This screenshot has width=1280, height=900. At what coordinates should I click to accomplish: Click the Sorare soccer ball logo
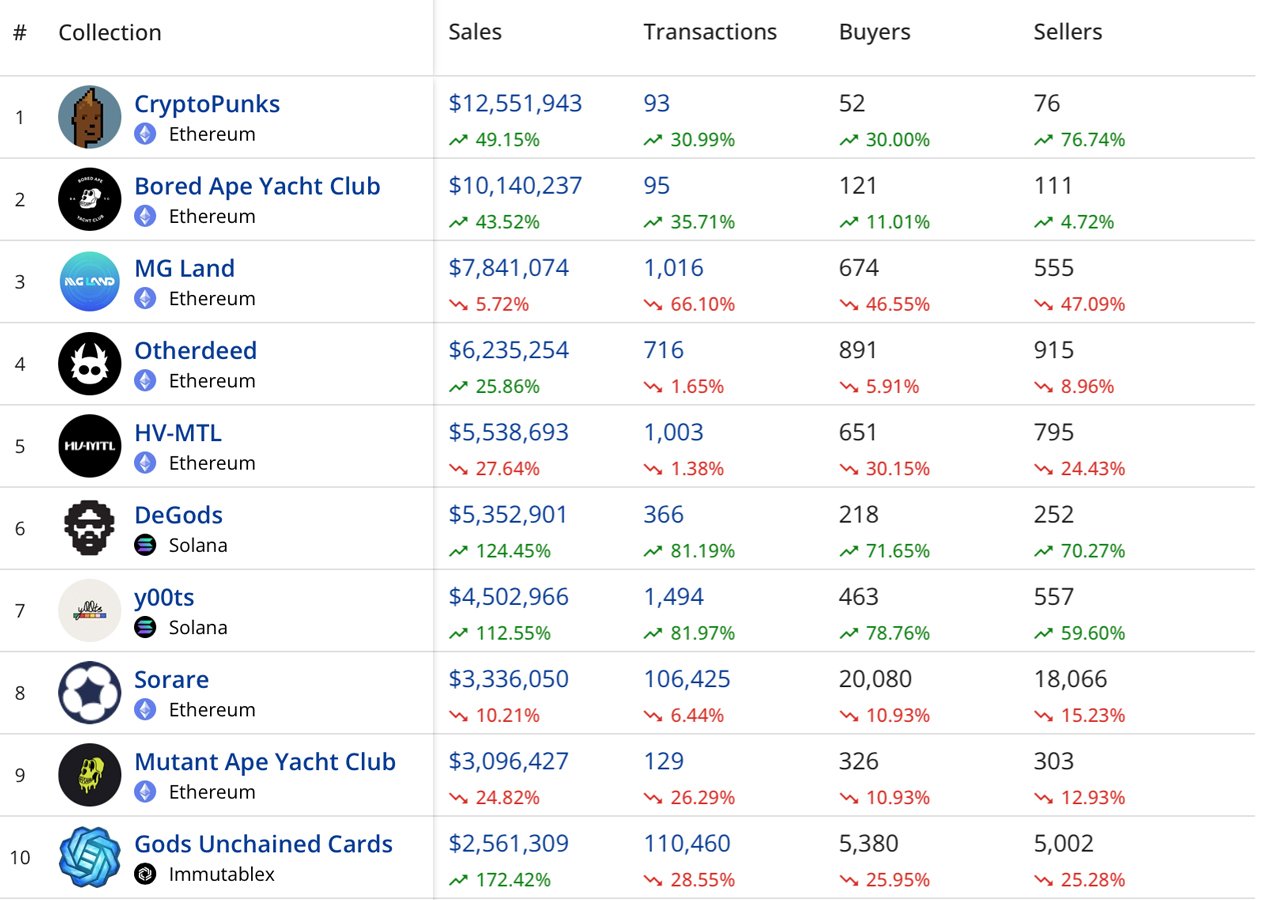point(90,692)
